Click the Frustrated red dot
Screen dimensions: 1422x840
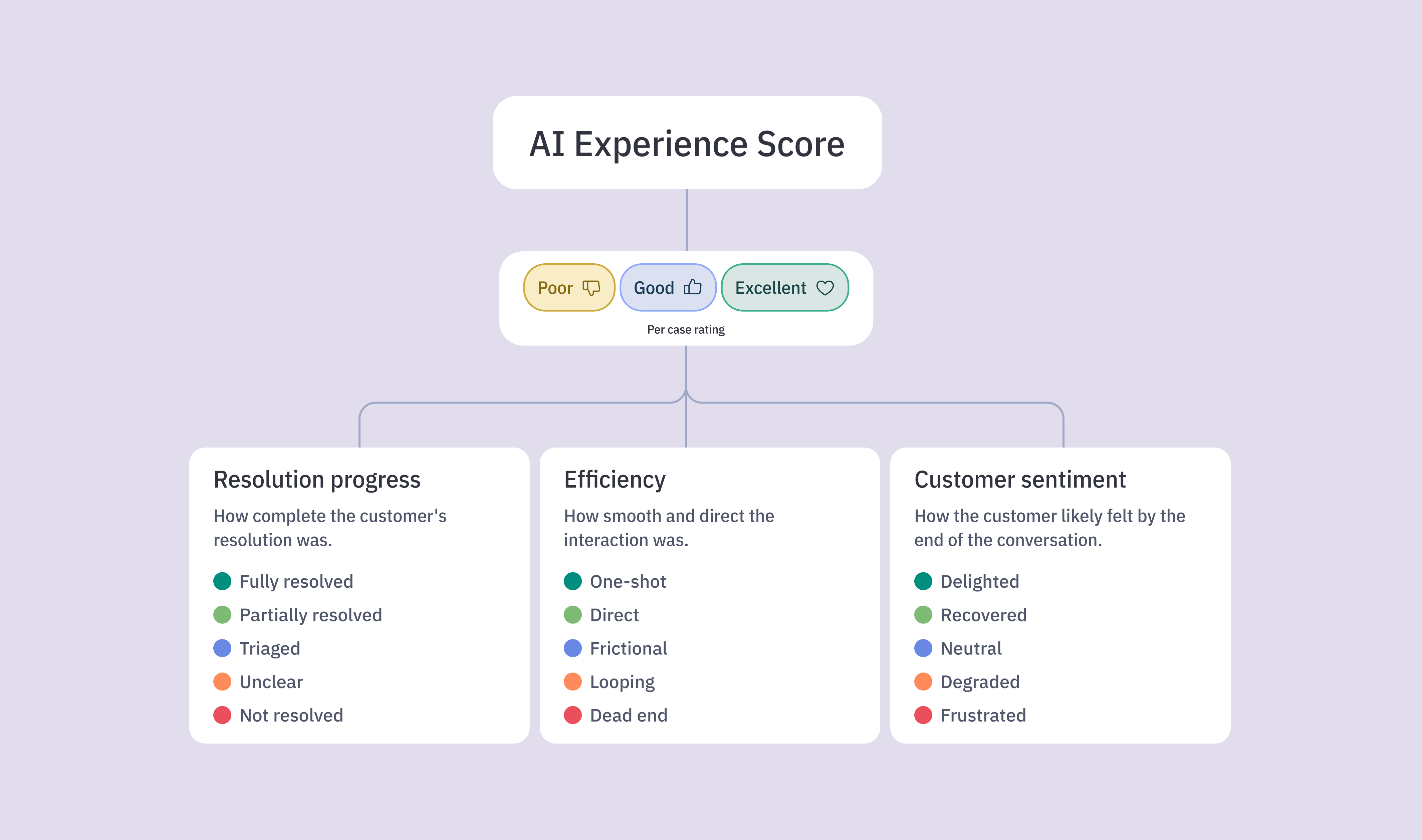pos(923,715)
